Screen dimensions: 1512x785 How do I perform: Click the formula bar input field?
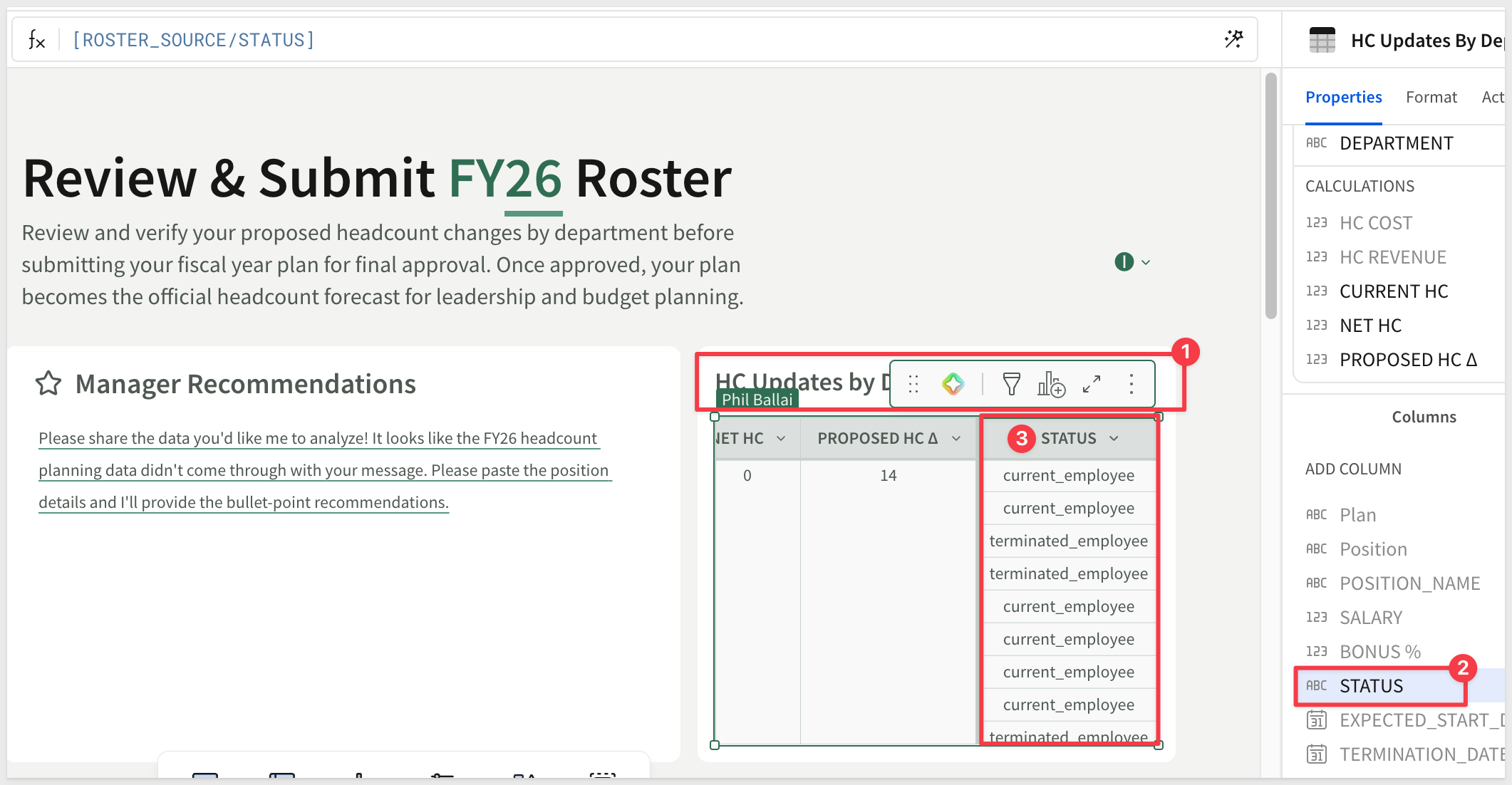(x=634, y=39)
